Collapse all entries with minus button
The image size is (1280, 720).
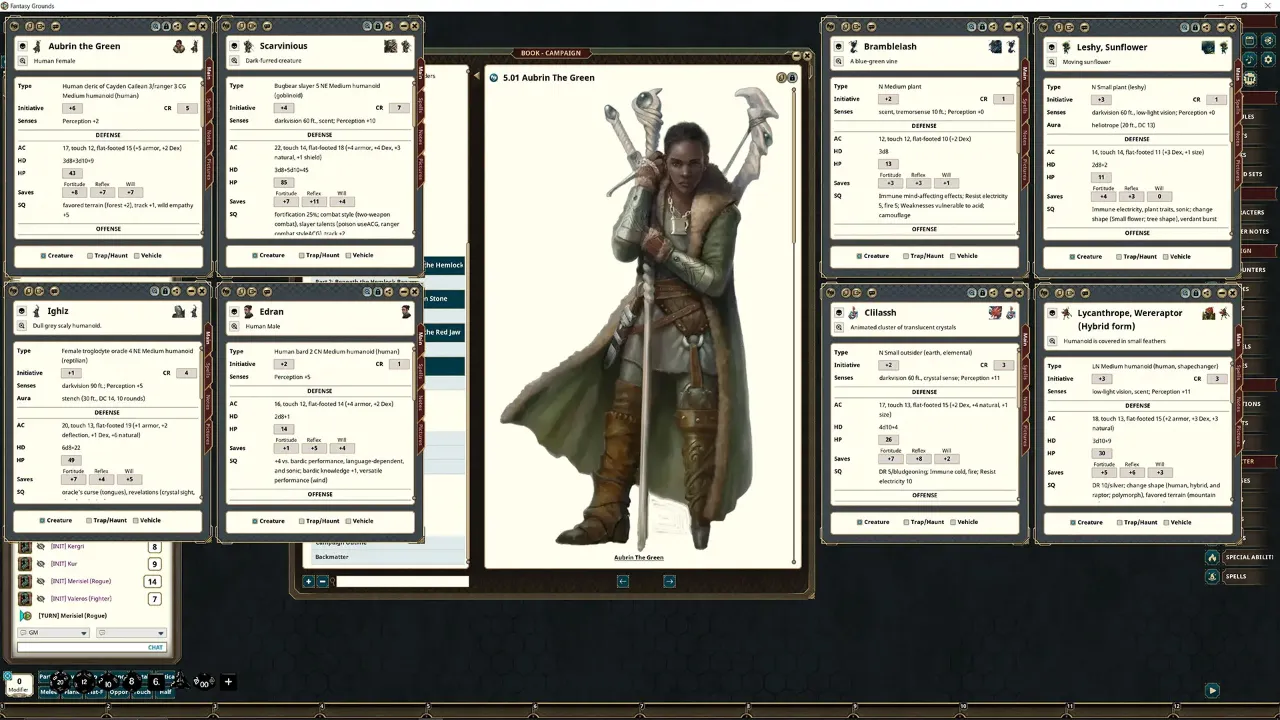pos(322,581)
